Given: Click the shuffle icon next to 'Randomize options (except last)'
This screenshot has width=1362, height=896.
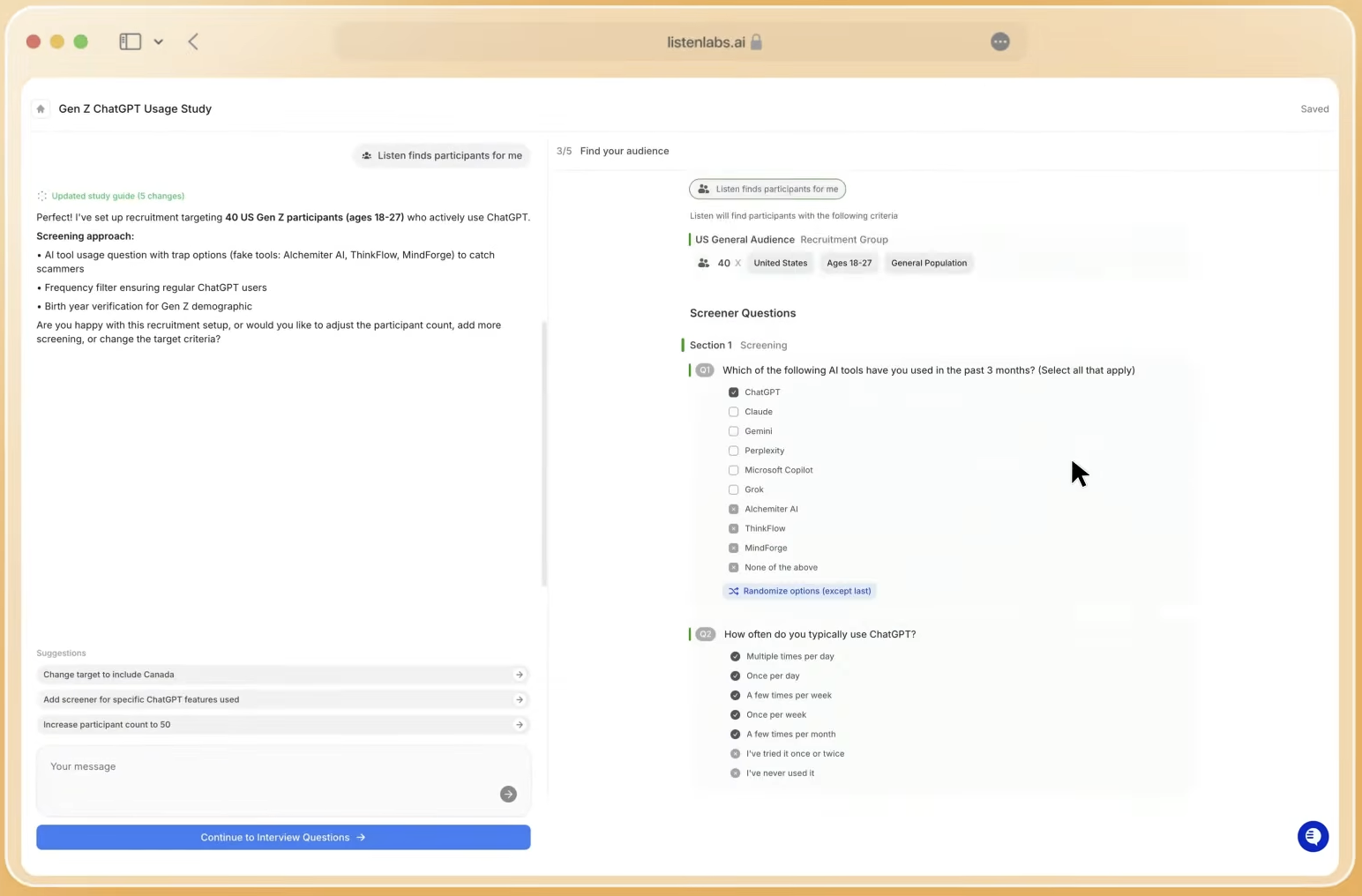Looking at the screenshot, I should tap(734, 591).
